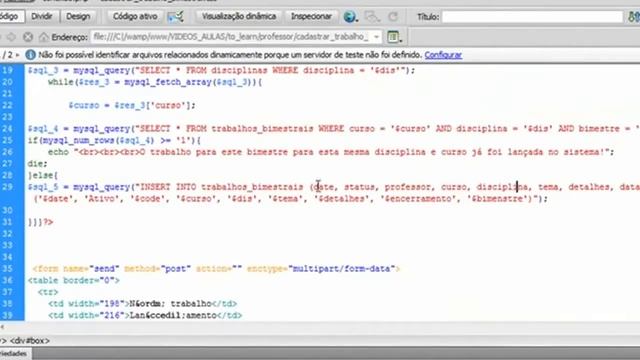Go to home page icon
Viewport: 640px width, 360px height.
click(43, 37)
